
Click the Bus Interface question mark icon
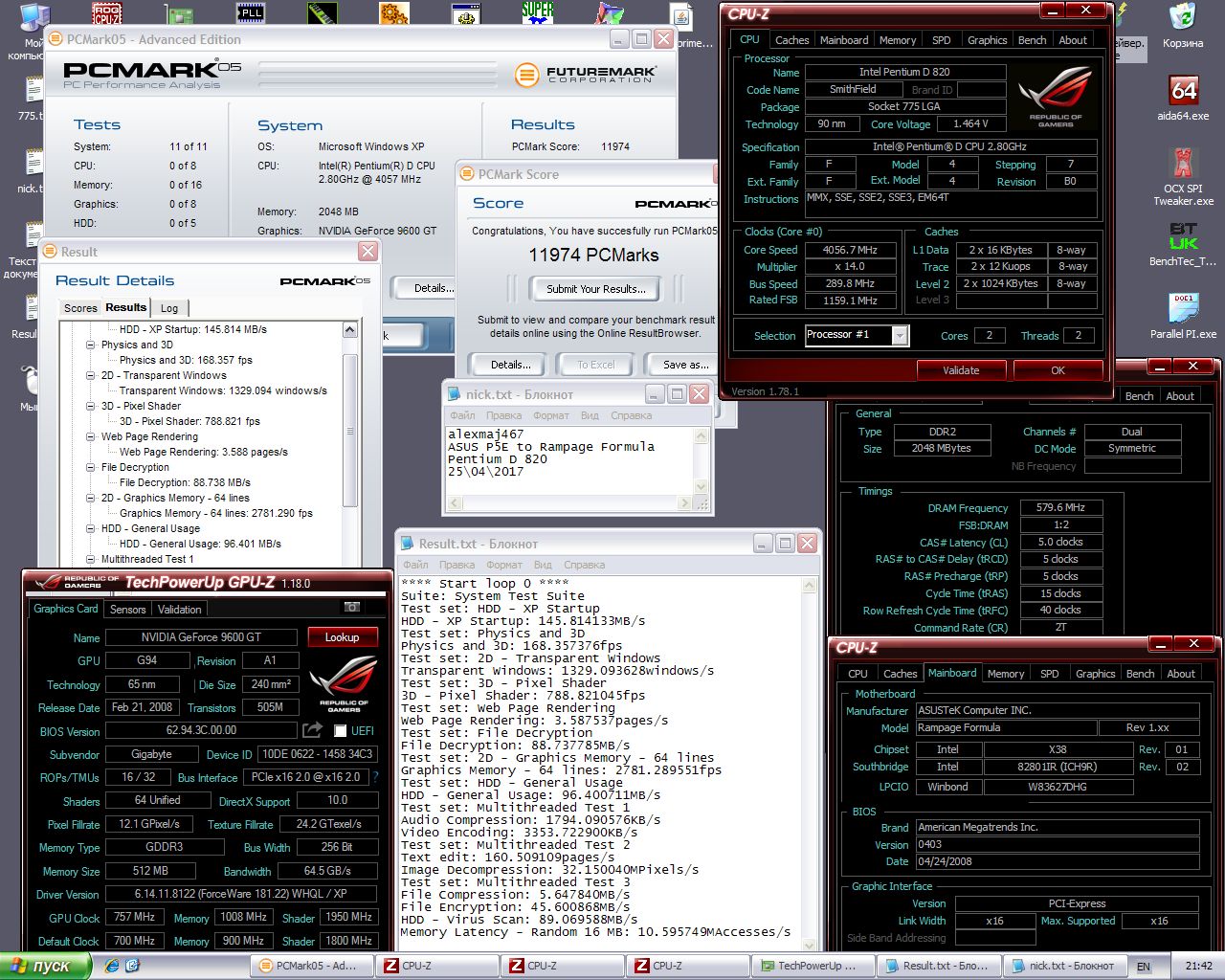point(375,777)
